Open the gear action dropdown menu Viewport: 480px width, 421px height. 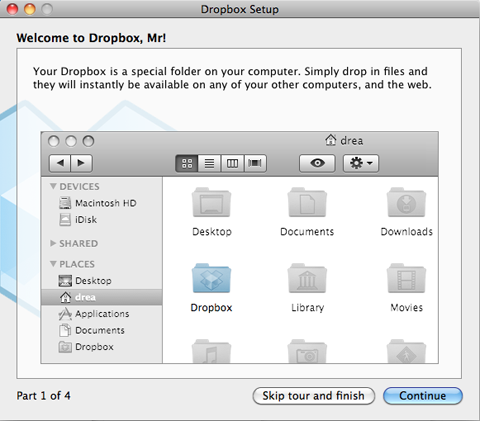(x=361, y=163)
